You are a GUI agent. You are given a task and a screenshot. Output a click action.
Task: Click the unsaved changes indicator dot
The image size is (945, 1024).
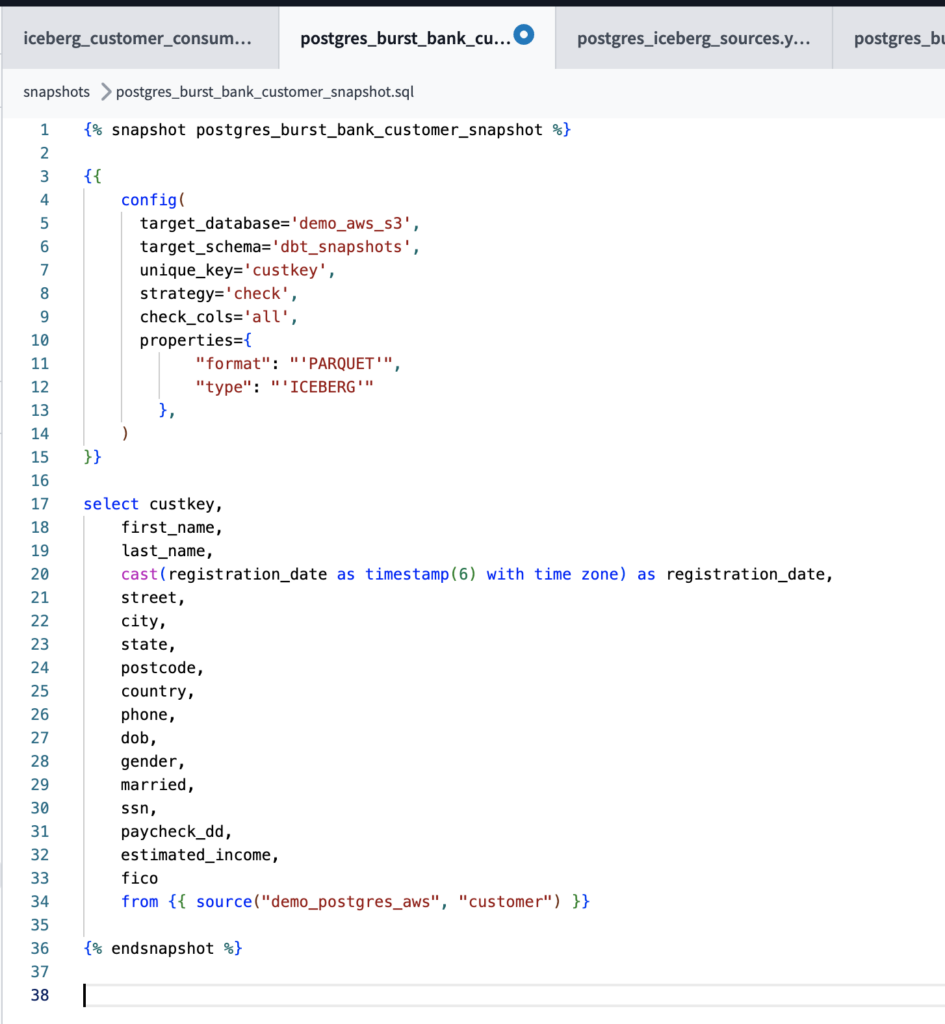pos(524,33)
